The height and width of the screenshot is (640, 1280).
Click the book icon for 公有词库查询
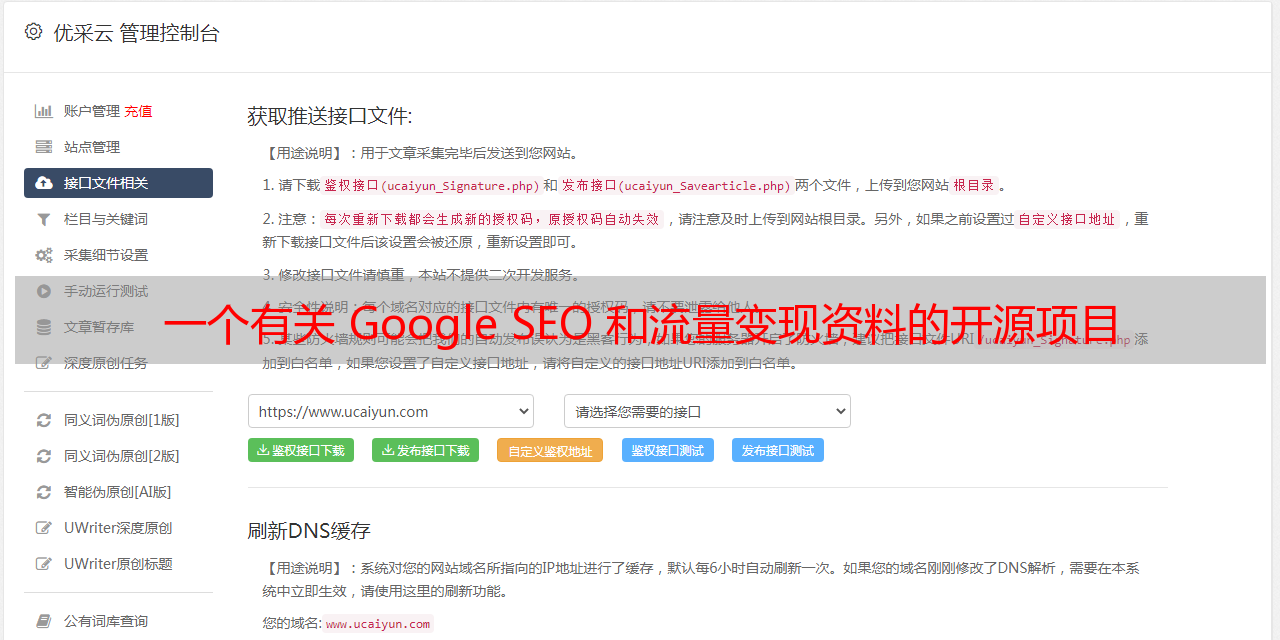pyautogui.click(x=44, y=621)
